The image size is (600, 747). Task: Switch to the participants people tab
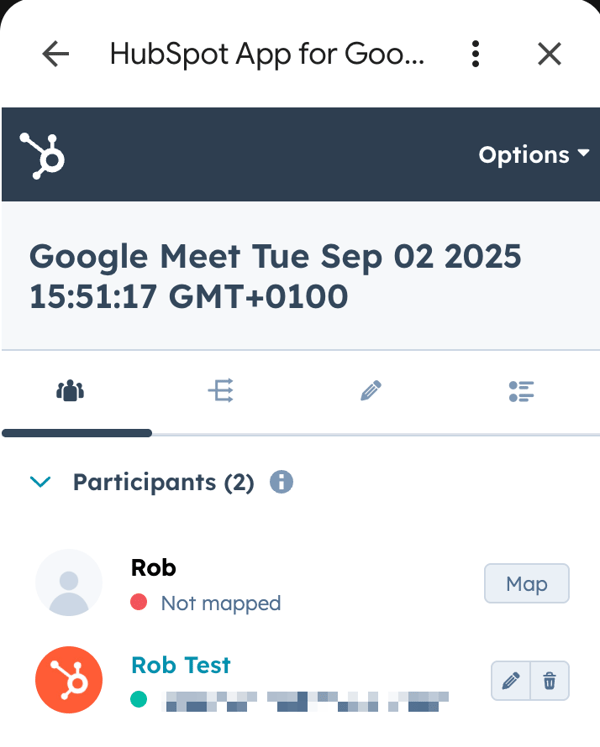70,391
